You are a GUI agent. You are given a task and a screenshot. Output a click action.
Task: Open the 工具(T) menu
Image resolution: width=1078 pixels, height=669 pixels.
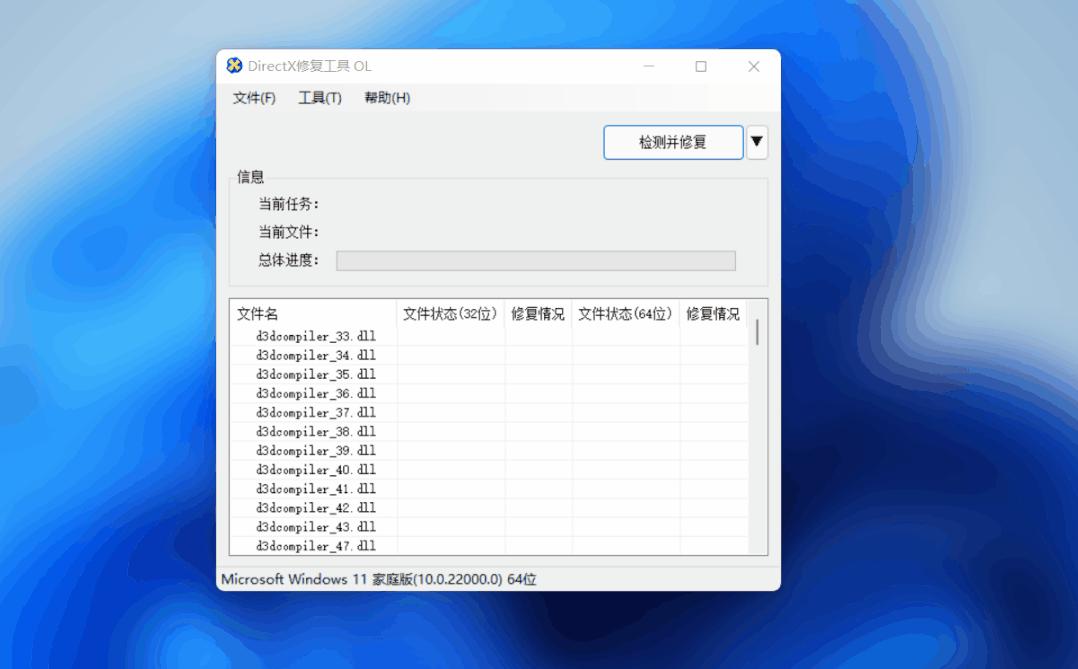coord(320,98)
